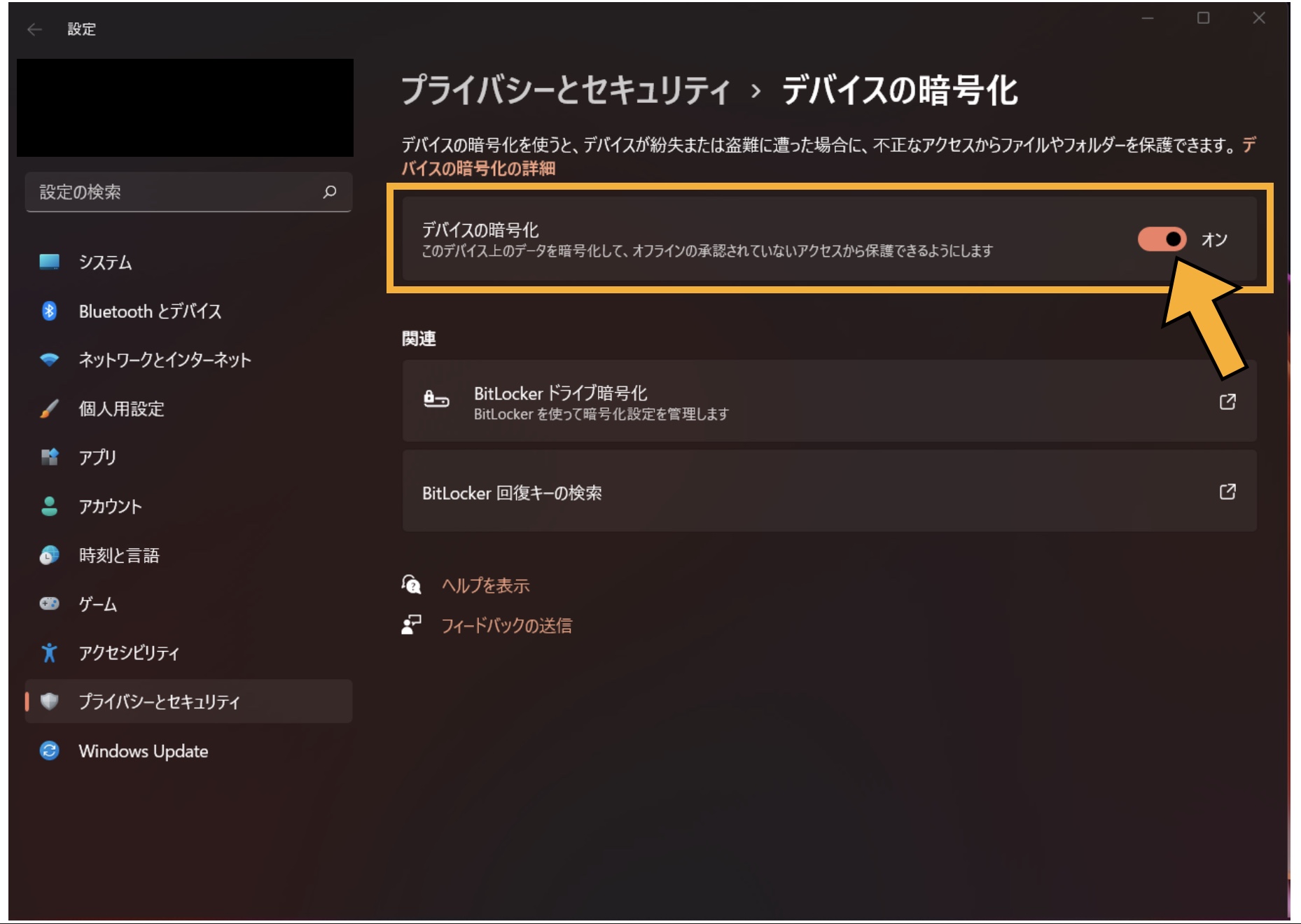
Task: Open Bluetooth とデバイス via its Bluetooth icon
Action: coord(50,312)
